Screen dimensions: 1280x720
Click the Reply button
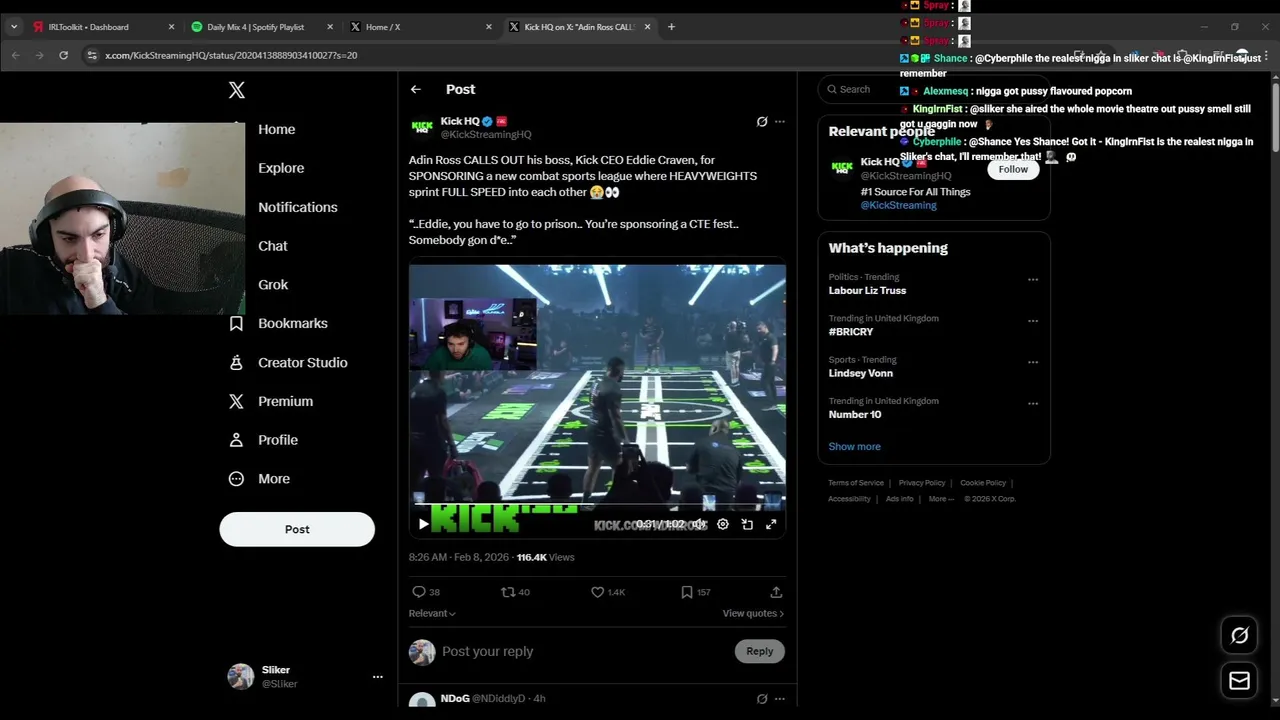(x=760, y=652)
